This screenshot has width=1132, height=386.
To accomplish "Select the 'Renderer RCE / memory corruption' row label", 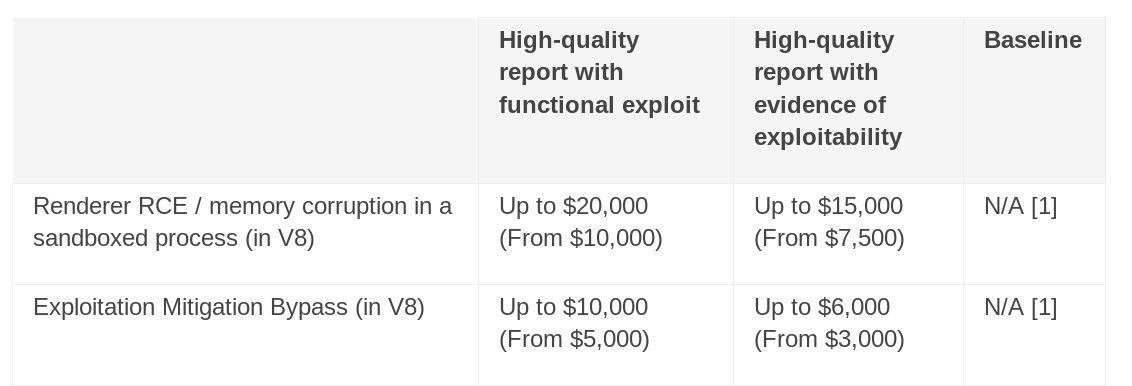I will coord(243,221).
